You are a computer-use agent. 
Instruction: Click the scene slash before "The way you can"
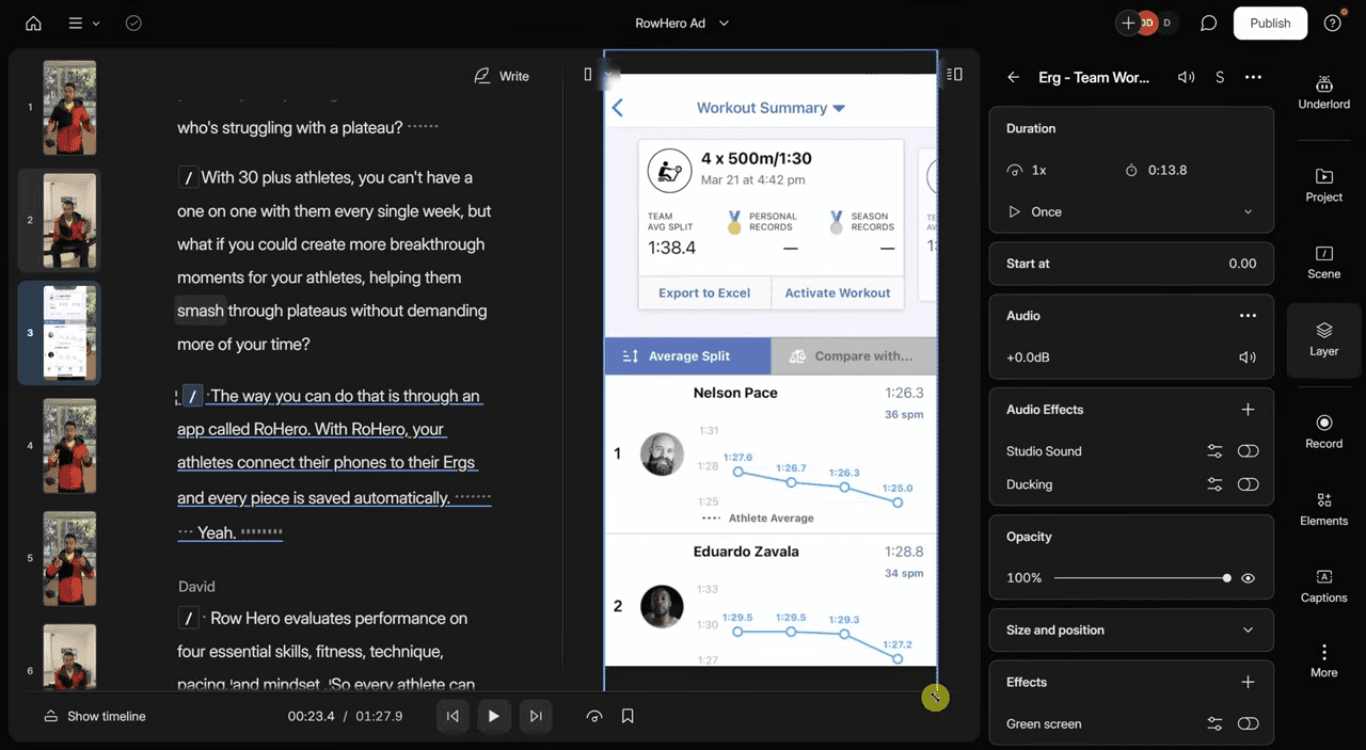(x=193, y=396)
